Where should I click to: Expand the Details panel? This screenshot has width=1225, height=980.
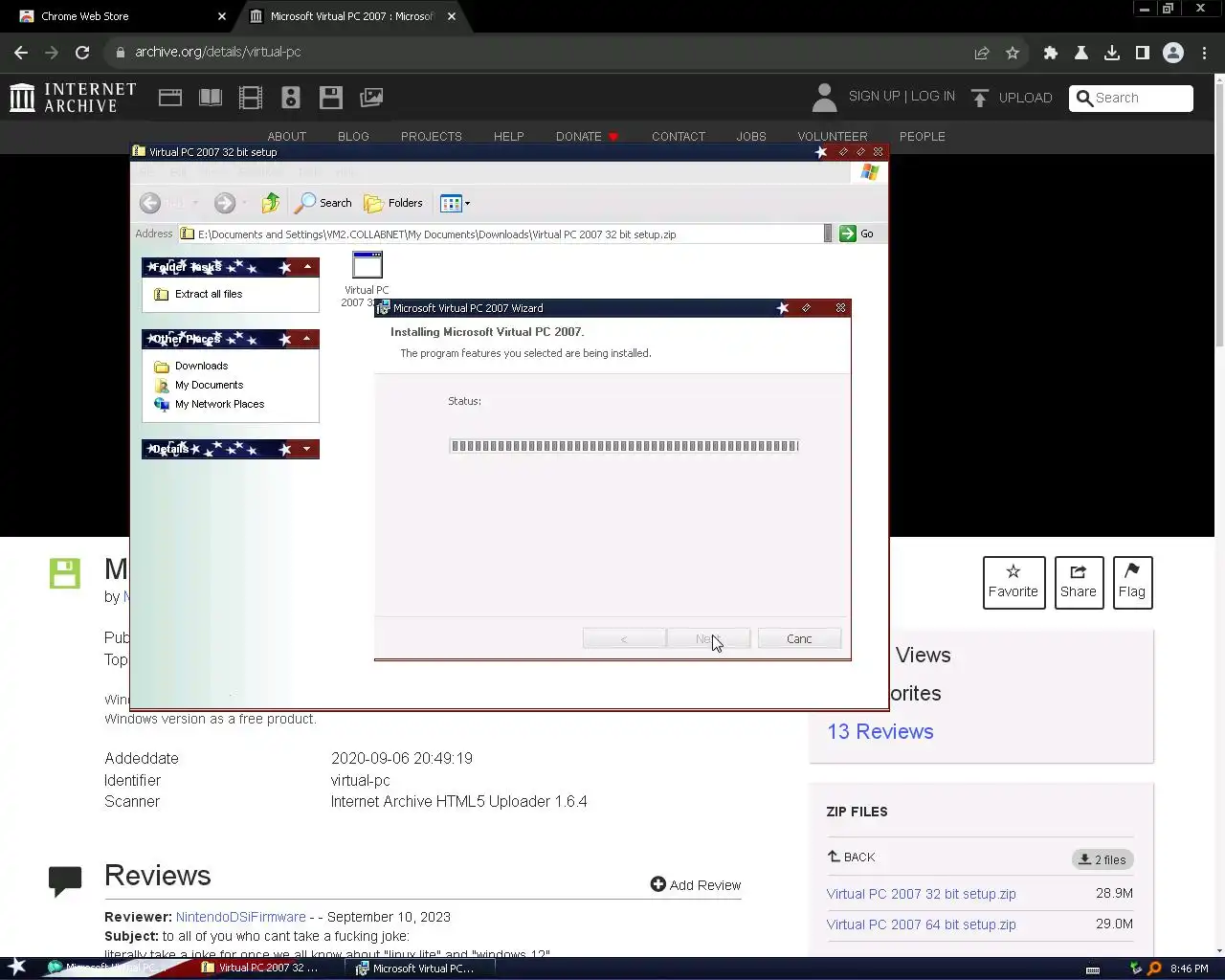pos(307,449)
